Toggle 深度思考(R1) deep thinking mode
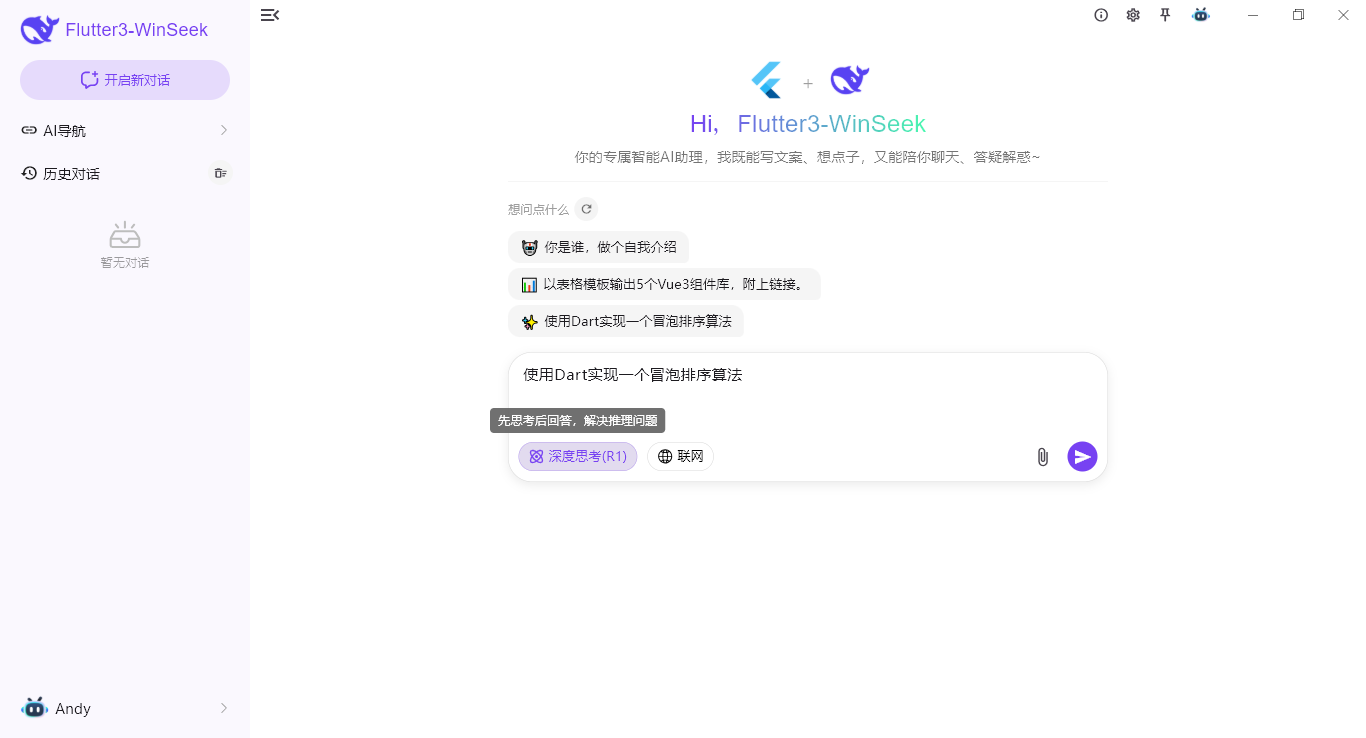The height and width of the screenshot is (738, 1366). [x=578, y=456]
